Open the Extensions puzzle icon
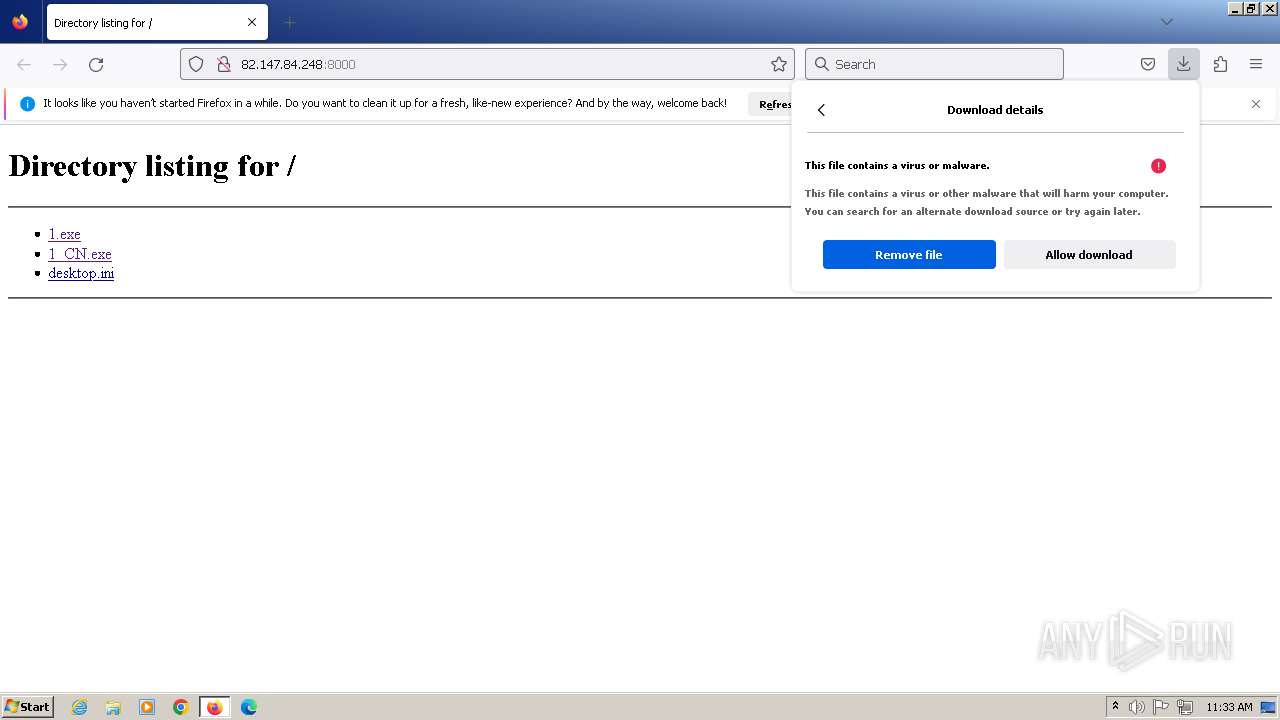Viewport: 1280px width, 720px height. coord(1220,64)
